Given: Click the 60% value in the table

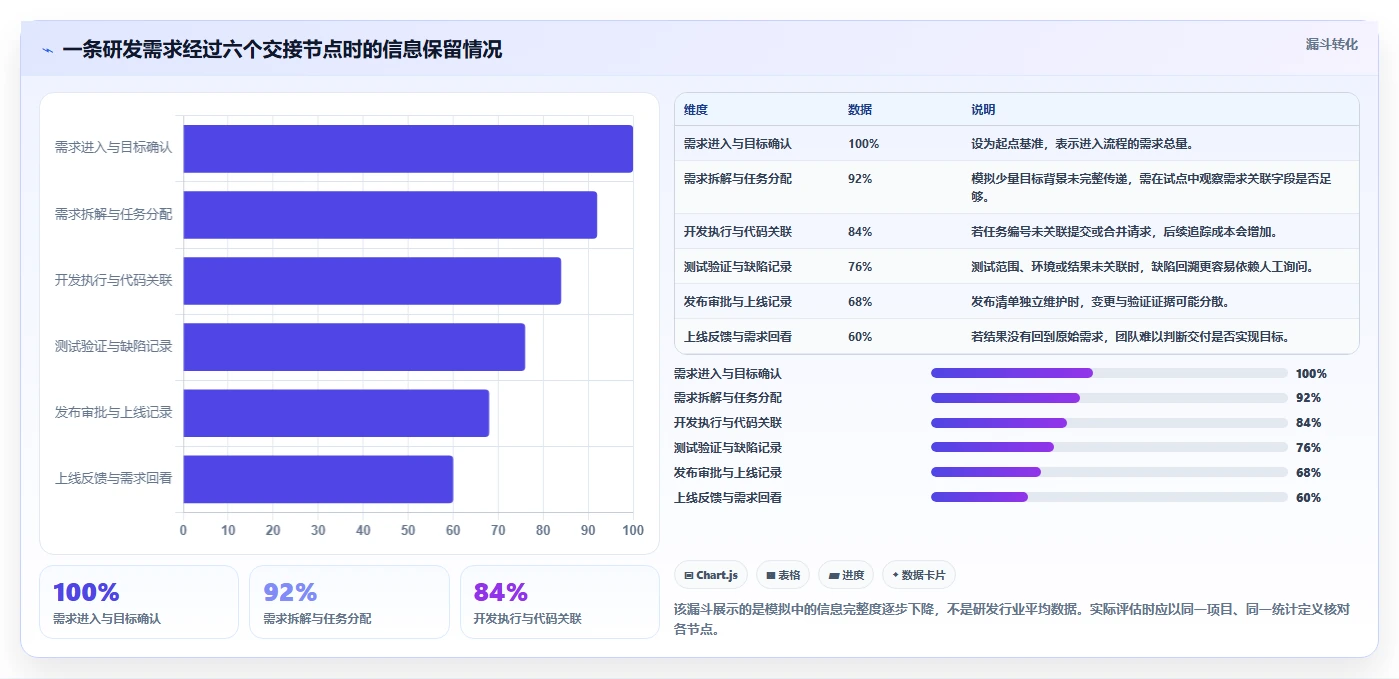Looking at the screenshot, I should 860,337.
